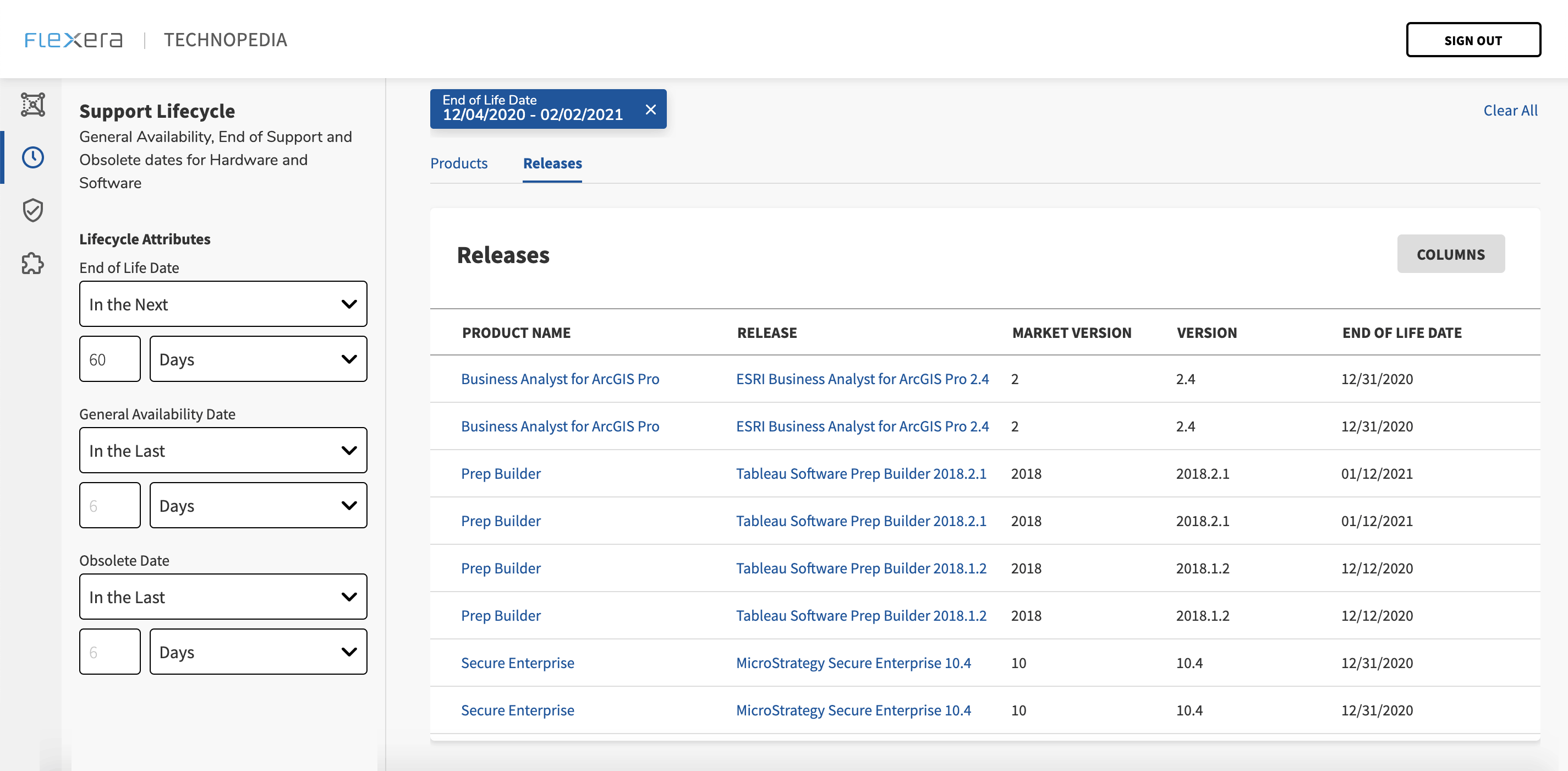1568x771 pixels.
Task: Open Obsolete Date 'In the Last' dropdown
Action: pos(223,597)
